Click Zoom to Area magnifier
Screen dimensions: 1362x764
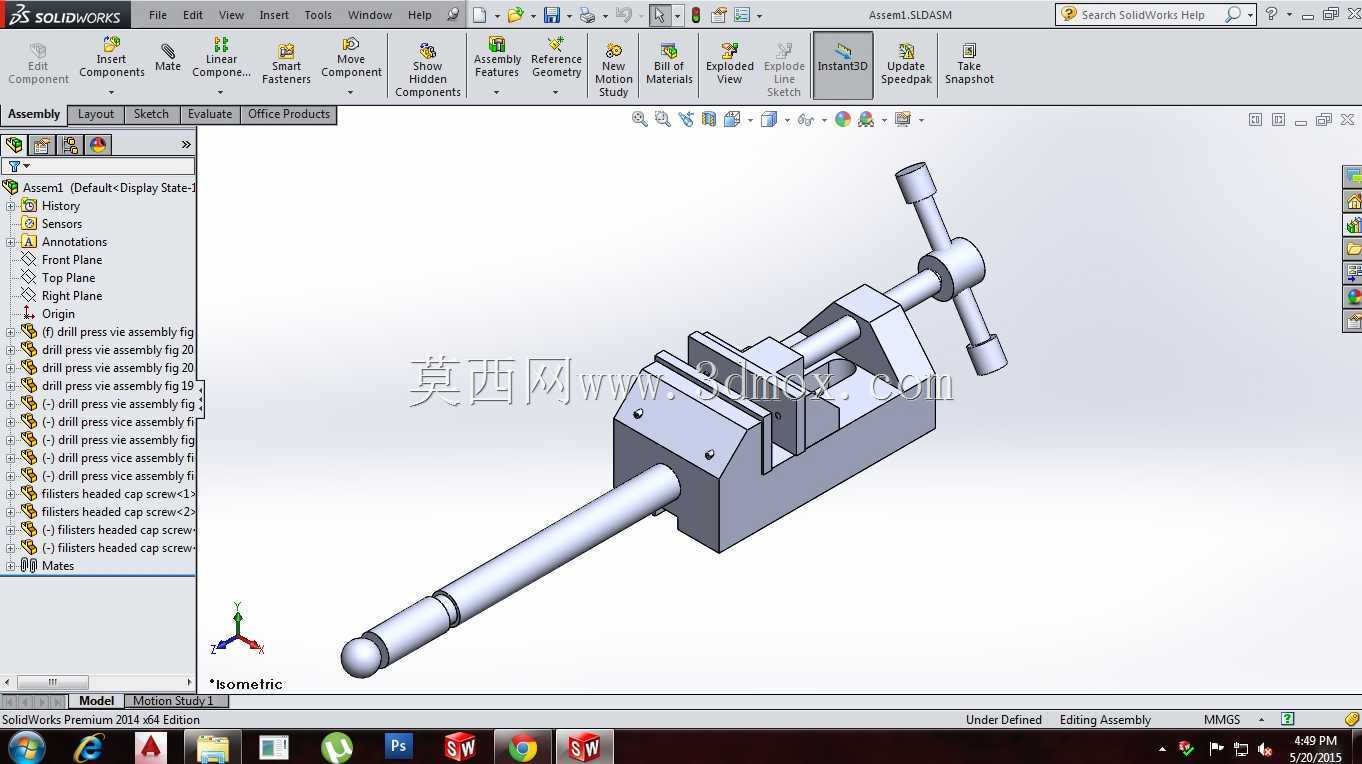click(662, 119)
